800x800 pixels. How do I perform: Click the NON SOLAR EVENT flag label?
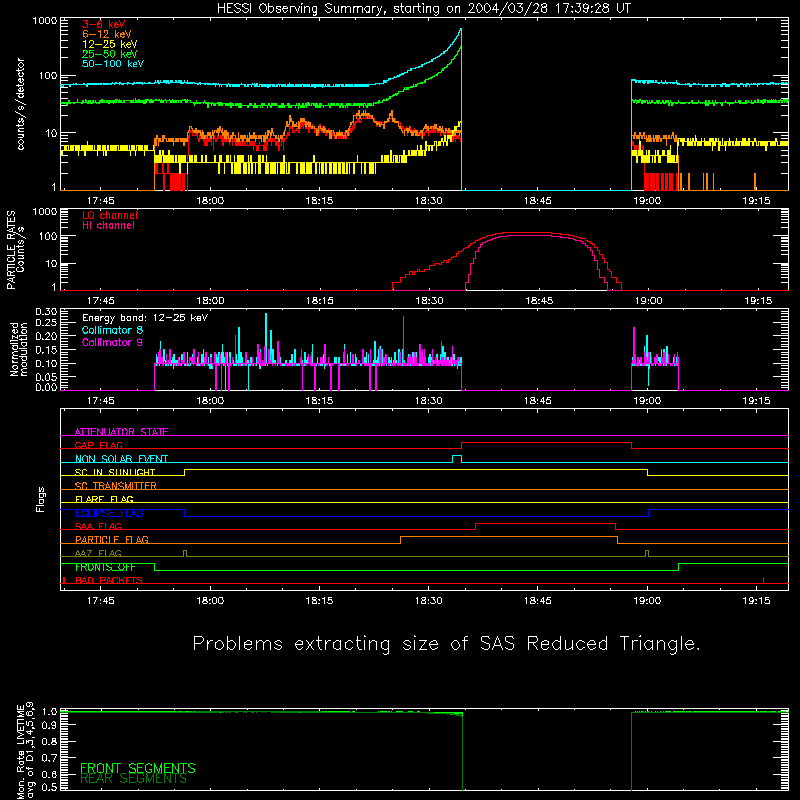point(121,459)
